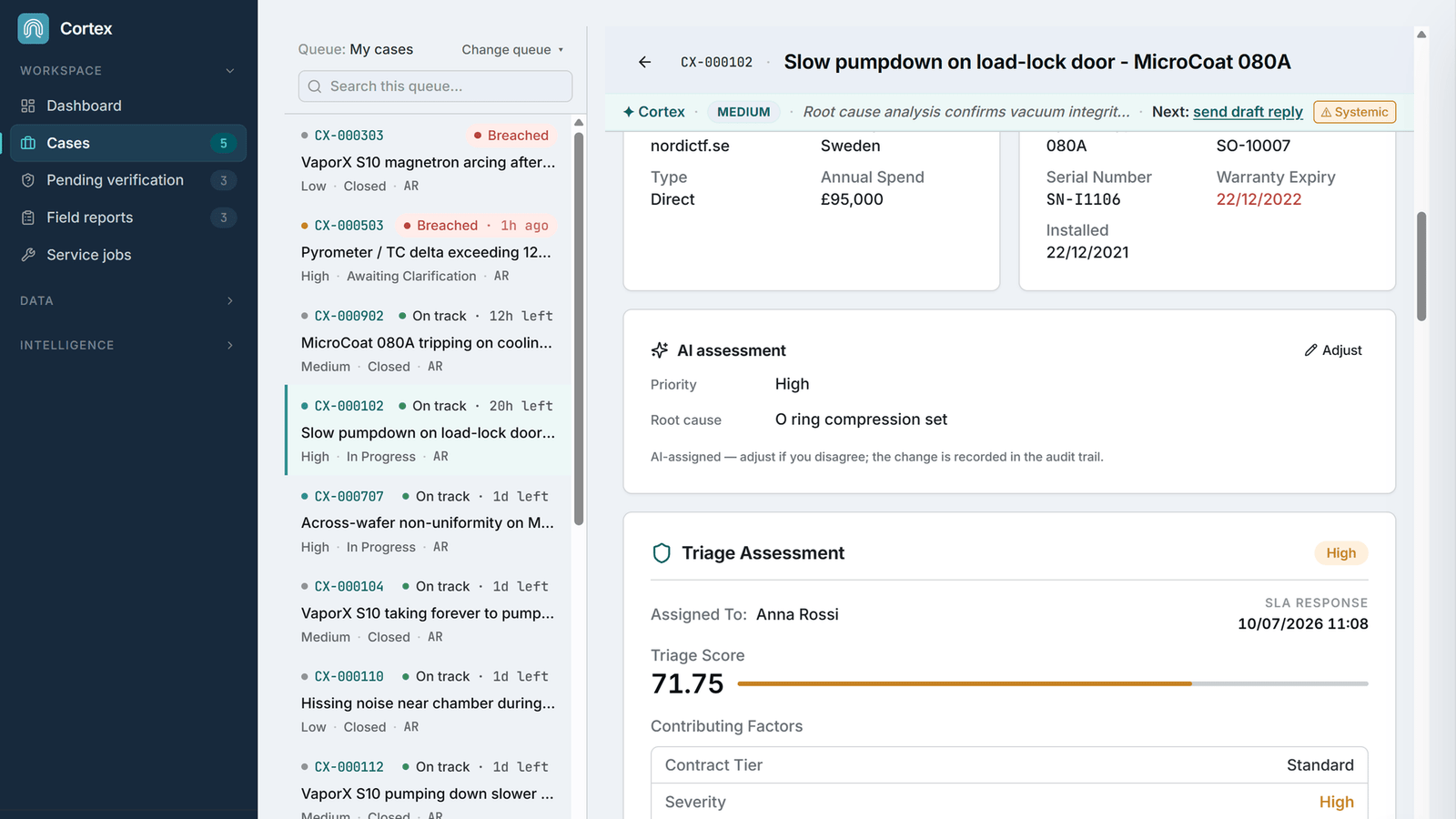Open case CX-000104 VaporX taking forever
The image size is (1456, 819).
pyautogui.click(x=428, y=610)
